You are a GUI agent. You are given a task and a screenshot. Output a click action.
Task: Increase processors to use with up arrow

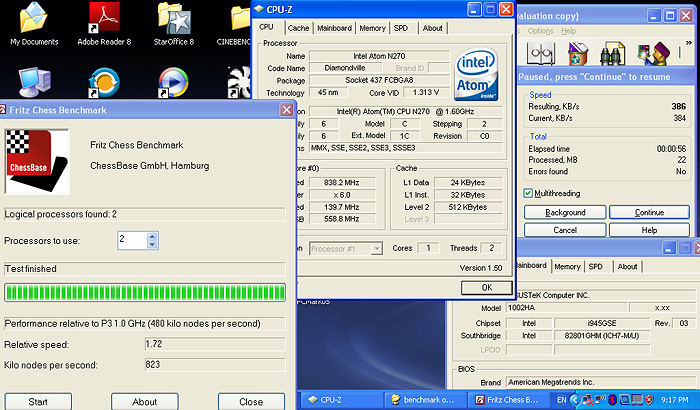[x=152, y=236]
